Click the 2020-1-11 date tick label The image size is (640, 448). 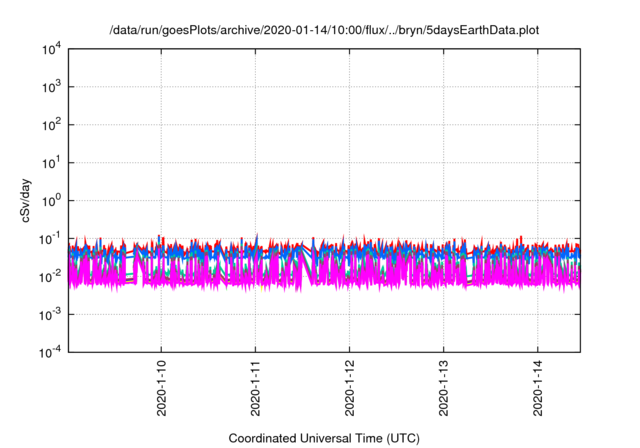255,387
